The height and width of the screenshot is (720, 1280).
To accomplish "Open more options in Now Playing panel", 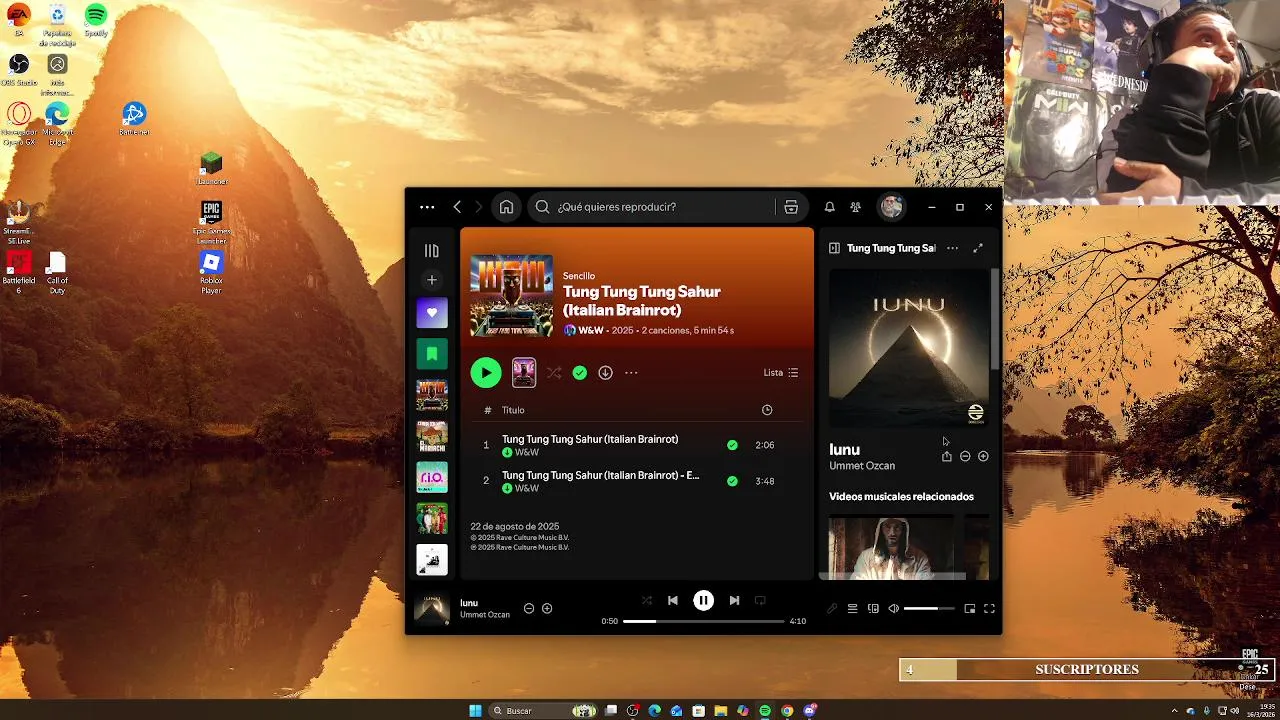I will click(x=952, y=248).
